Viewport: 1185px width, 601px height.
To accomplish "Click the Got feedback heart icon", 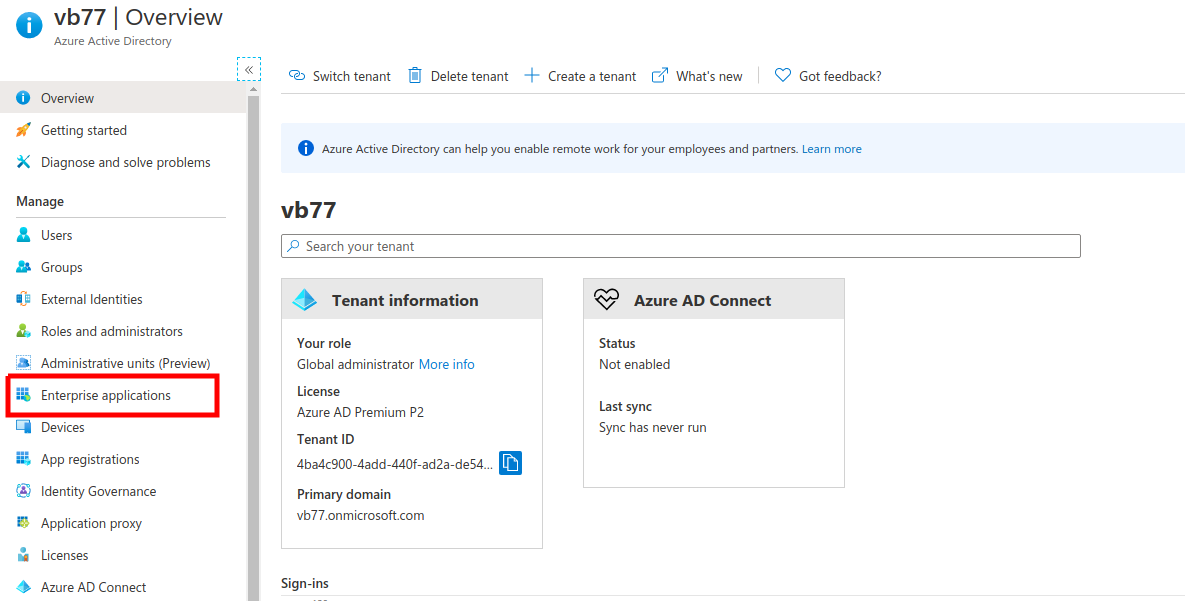I will pyautogui.click(x=783, y=76).
